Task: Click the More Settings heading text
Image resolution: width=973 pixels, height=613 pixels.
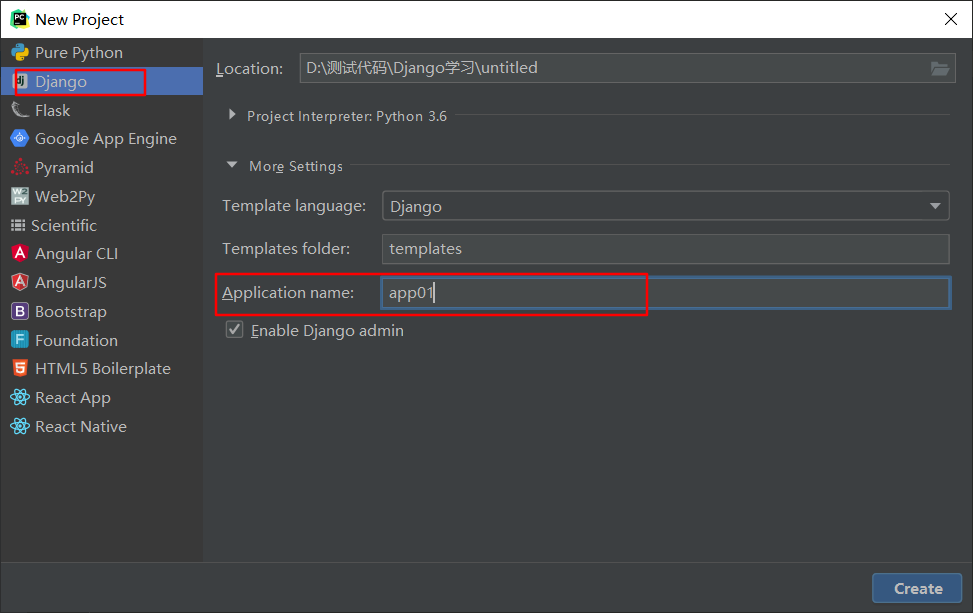Action: coord(296,166)
